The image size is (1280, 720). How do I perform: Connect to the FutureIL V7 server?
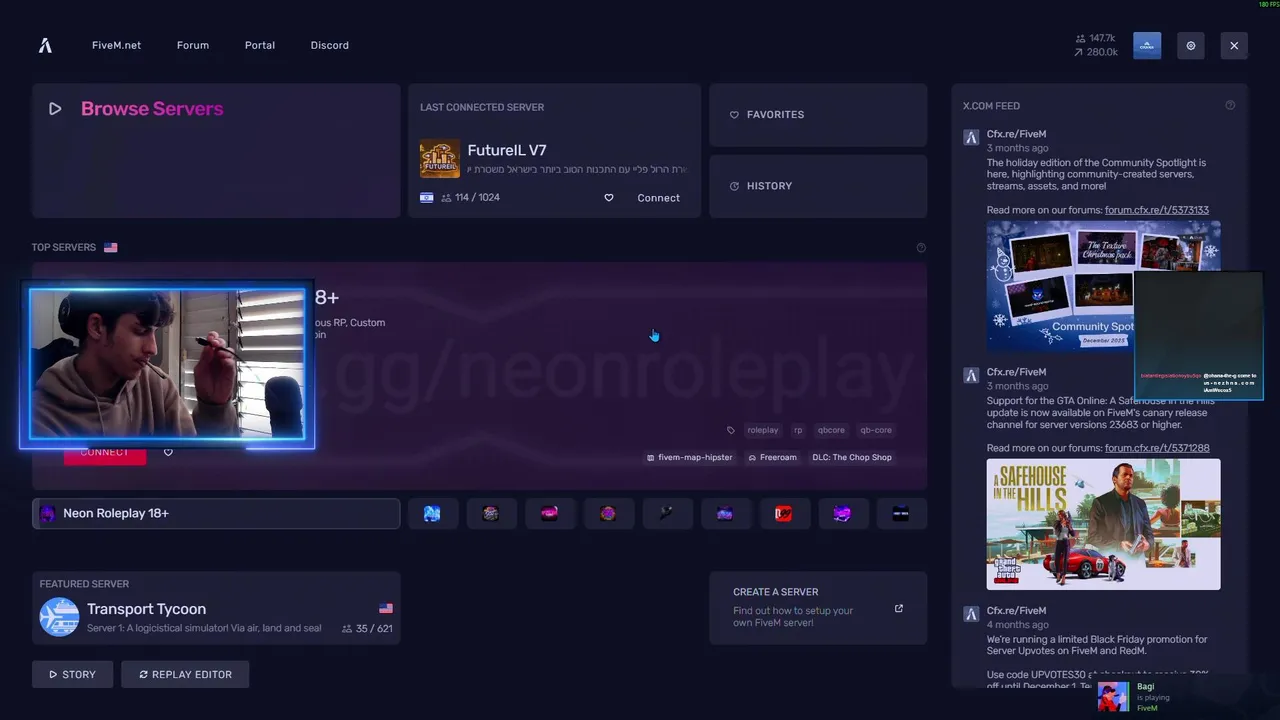click(x=658, y=198)
